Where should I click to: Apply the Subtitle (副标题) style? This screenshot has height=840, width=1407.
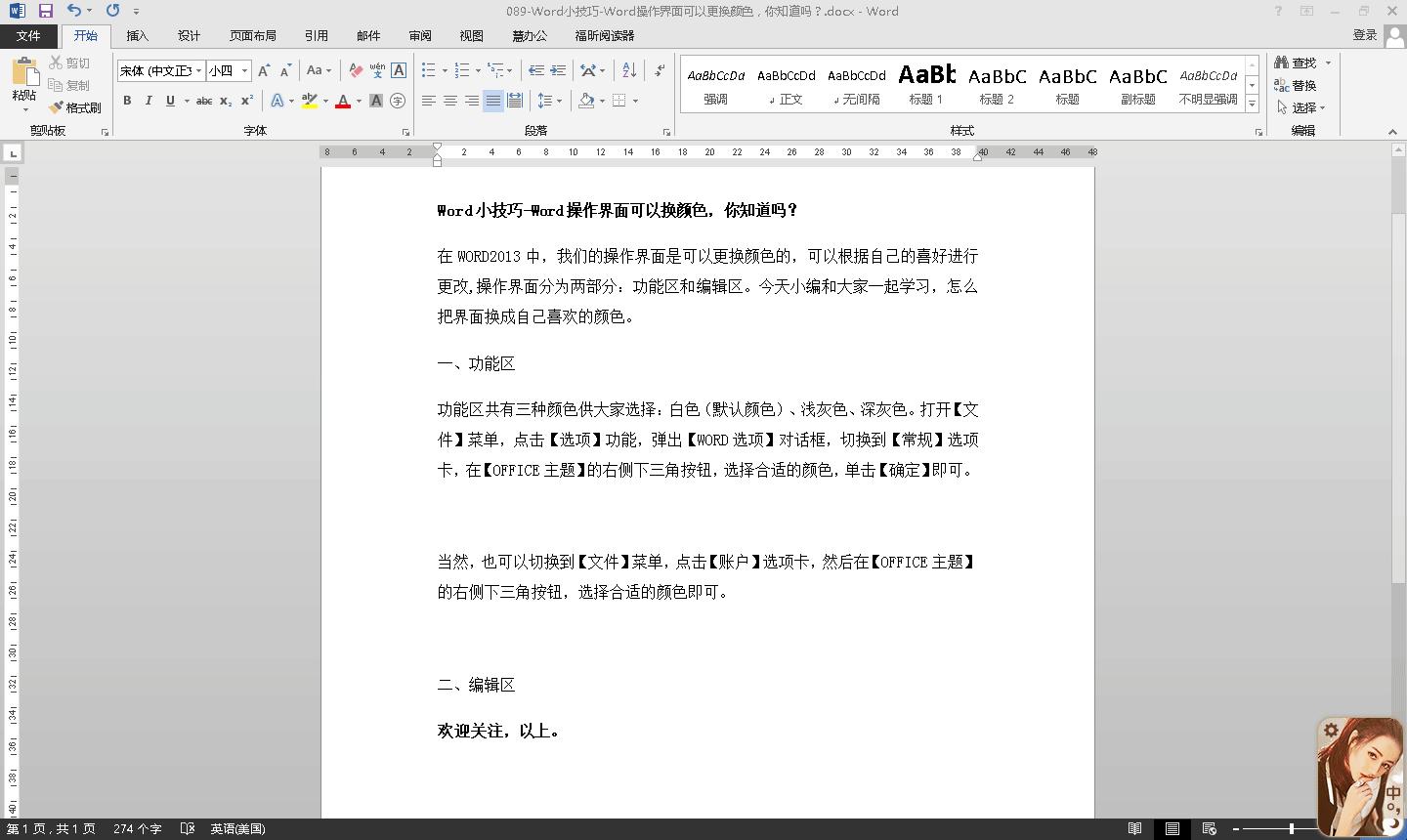(1138, 85)
